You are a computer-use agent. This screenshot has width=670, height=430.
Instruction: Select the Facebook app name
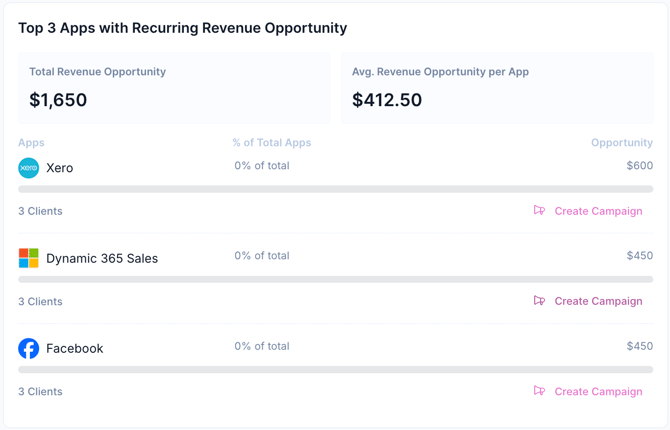pyautogui.click(x=75, y=348)
